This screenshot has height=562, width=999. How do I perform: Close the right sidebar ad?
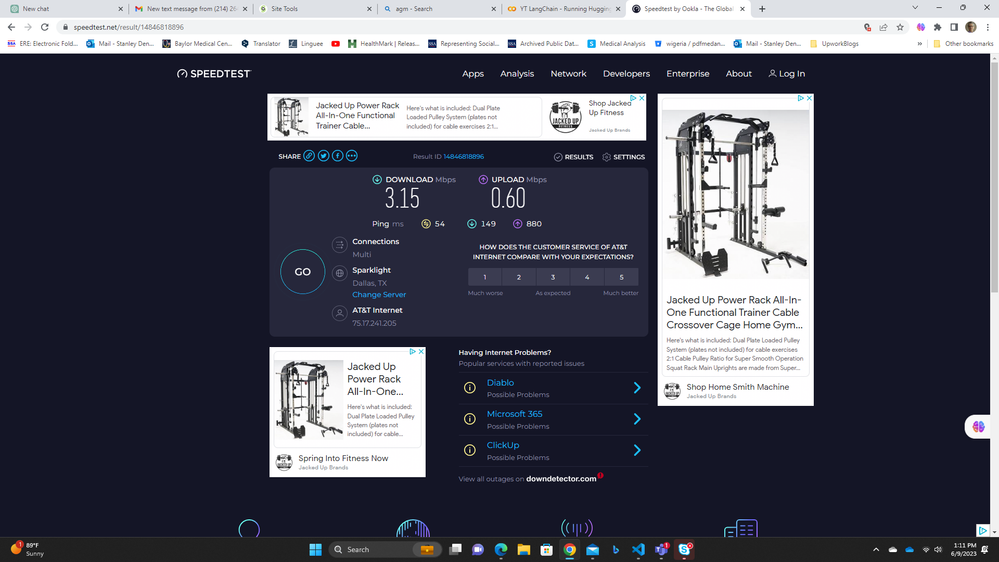(x=809, y=98)
